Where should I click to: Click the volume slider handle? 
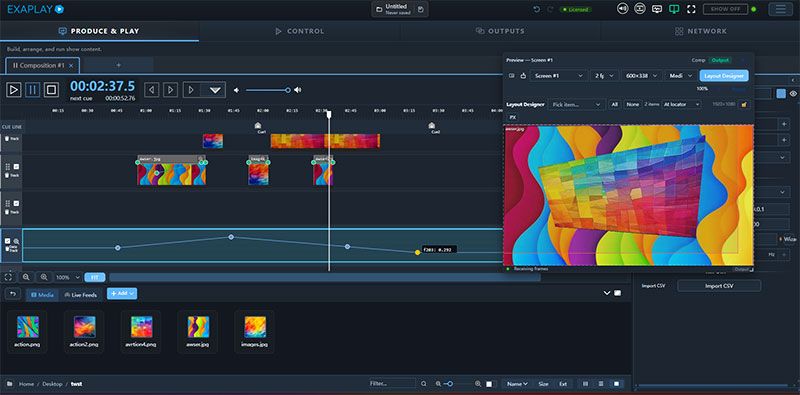coord(288,90)
